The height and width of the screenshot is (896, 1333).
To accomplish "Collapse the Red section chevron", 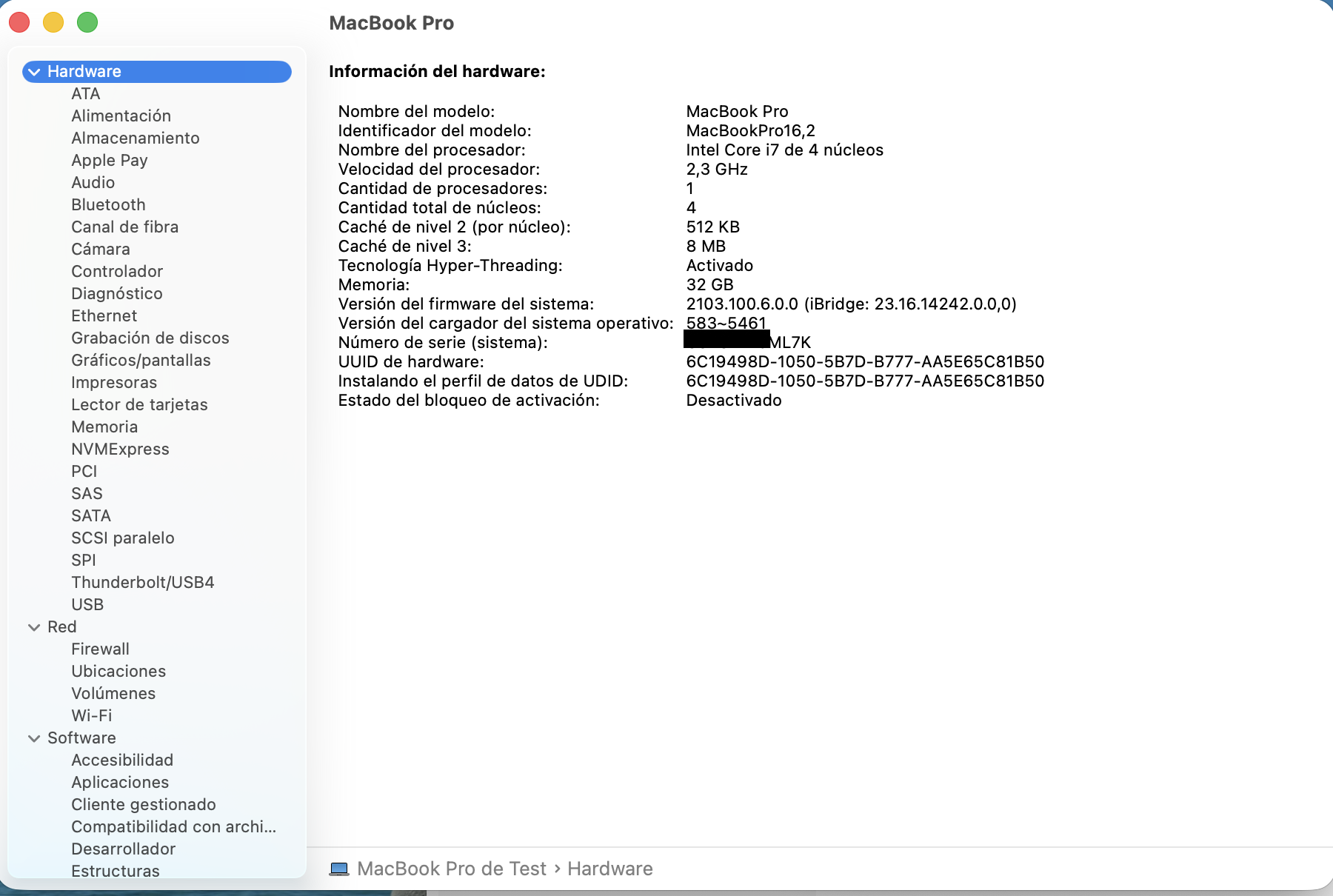I will [34, 627].
